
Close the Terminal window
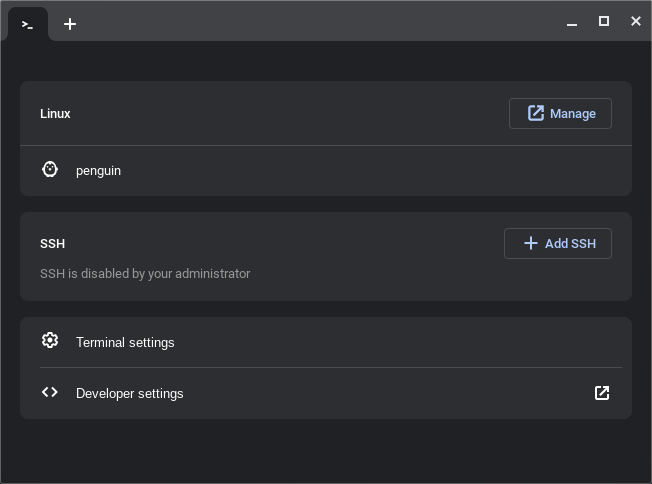click(x=636, y=21)
